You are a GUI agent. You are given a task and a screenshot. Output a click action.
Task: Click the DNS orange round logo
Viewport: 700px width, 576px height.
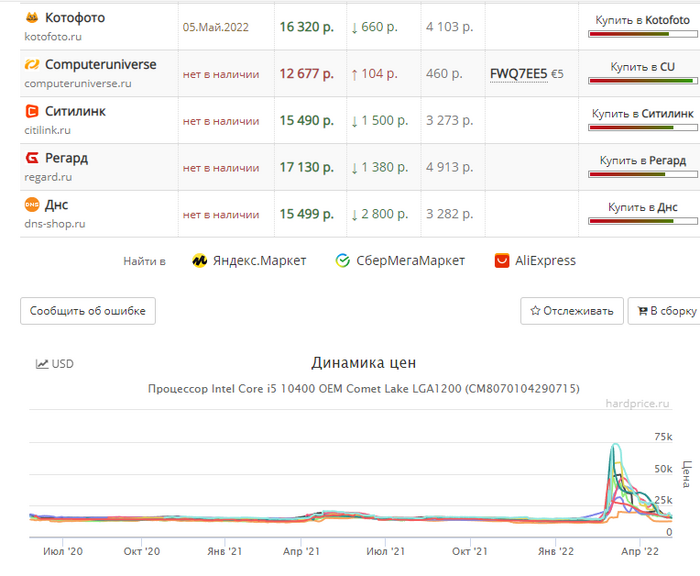click(x=32, y=205)
